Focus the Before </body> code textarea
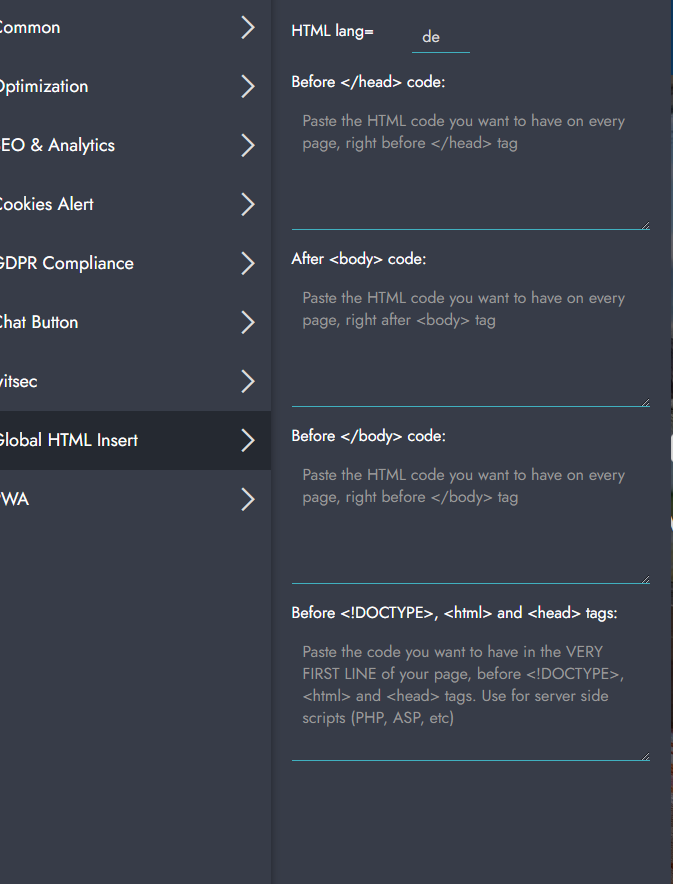Viewport: 673px width, 884px height. [470, 519]
